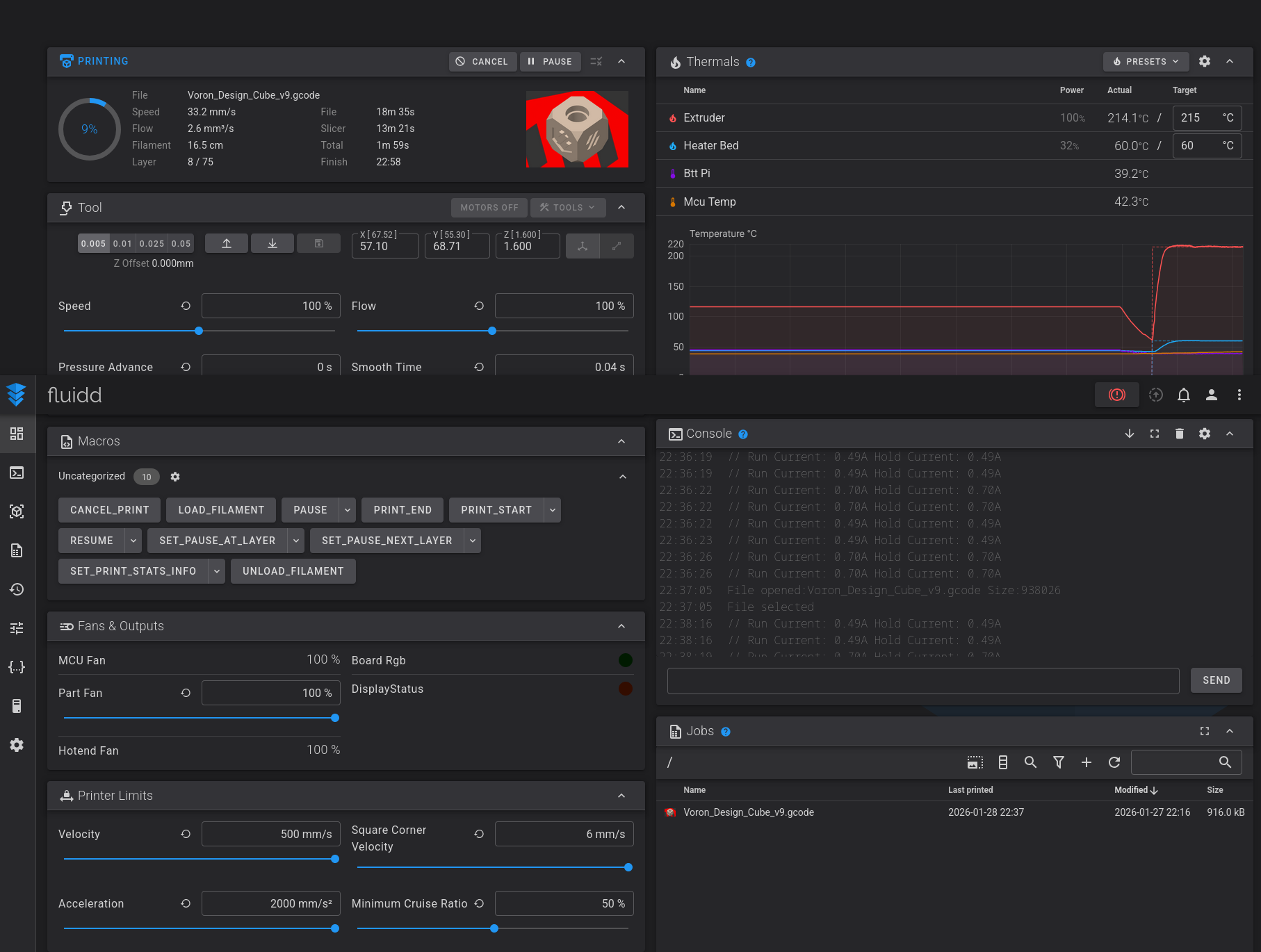Image resolution: width=1261 pixels, height=952 pixels.
Task: Clear console with the trash icon
Action: click(1179, 434)
